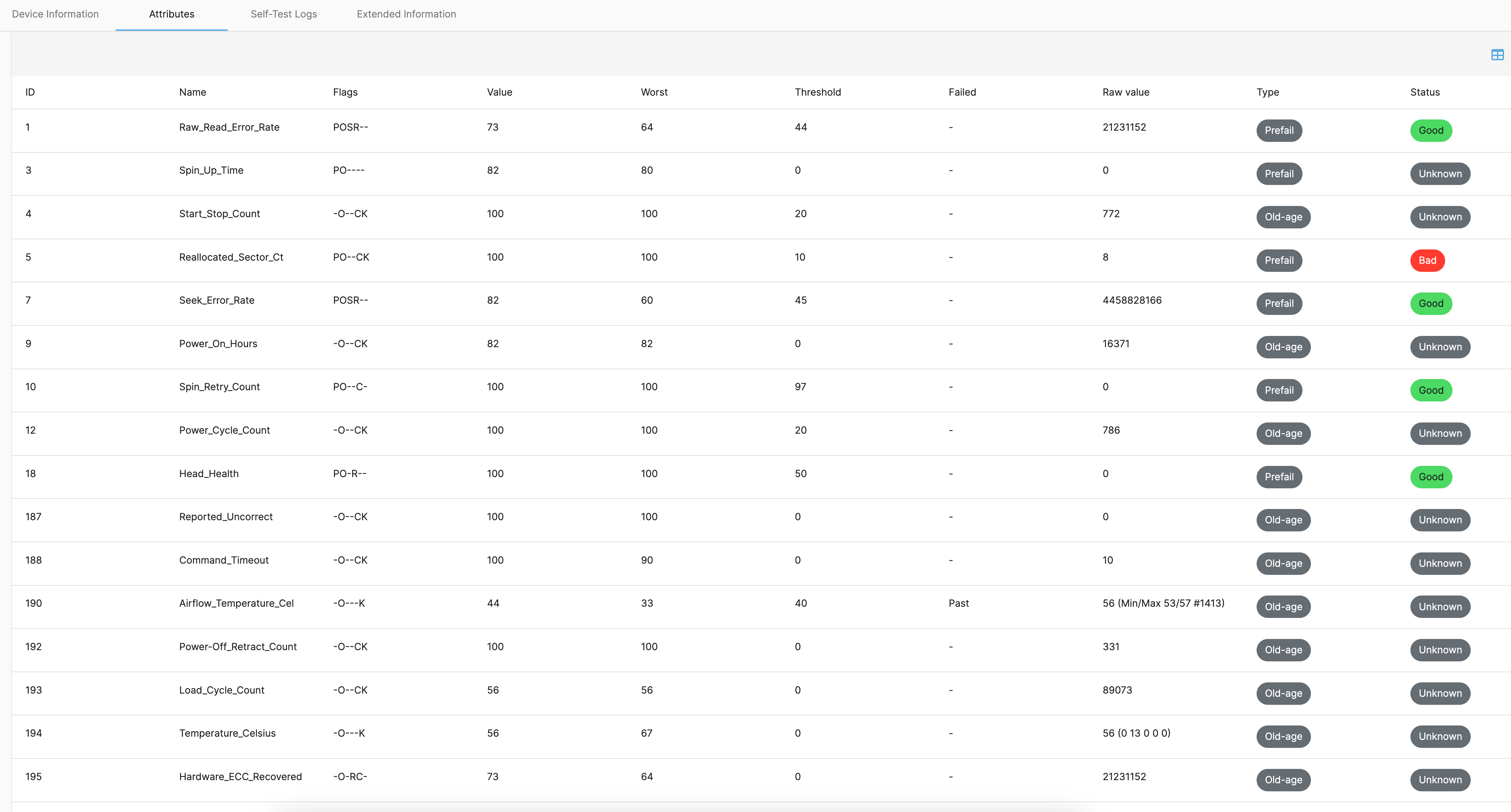The width and height of the screenshot is (1511, 812).
Task: Click the Raw value column header
Action: [1126, 92]
